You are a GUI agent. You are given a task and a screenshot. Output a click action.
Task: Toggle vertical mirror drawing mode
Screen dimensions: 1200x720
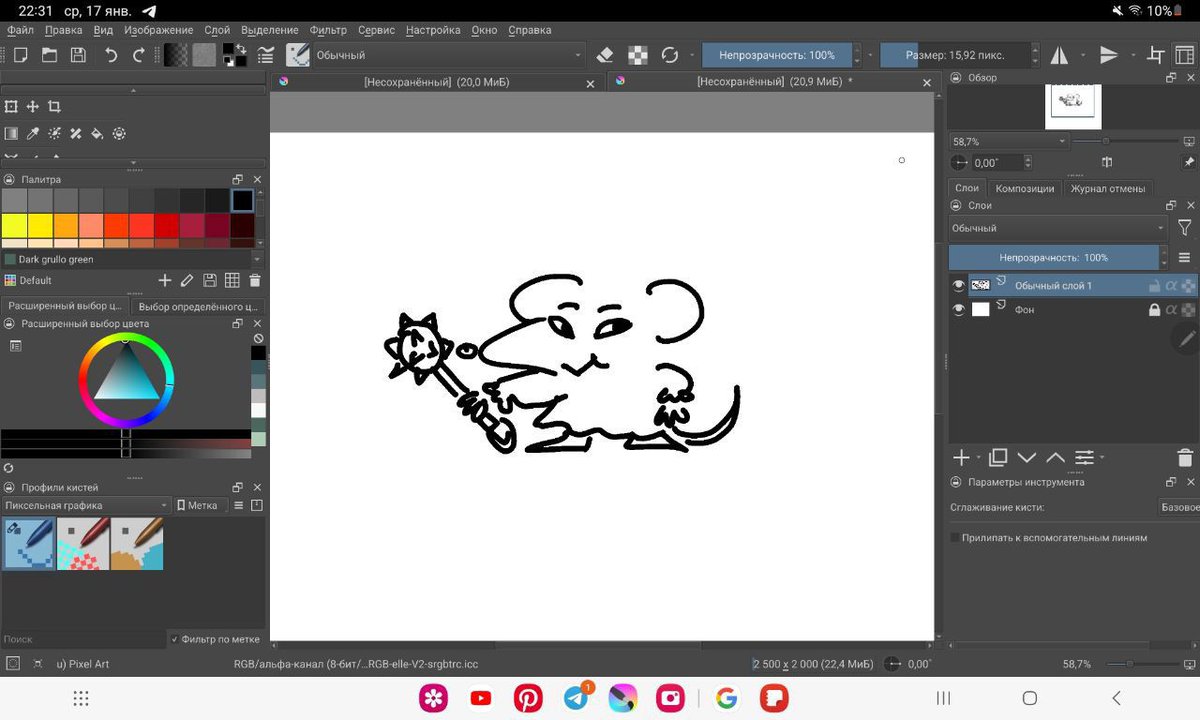(1108, 56)
